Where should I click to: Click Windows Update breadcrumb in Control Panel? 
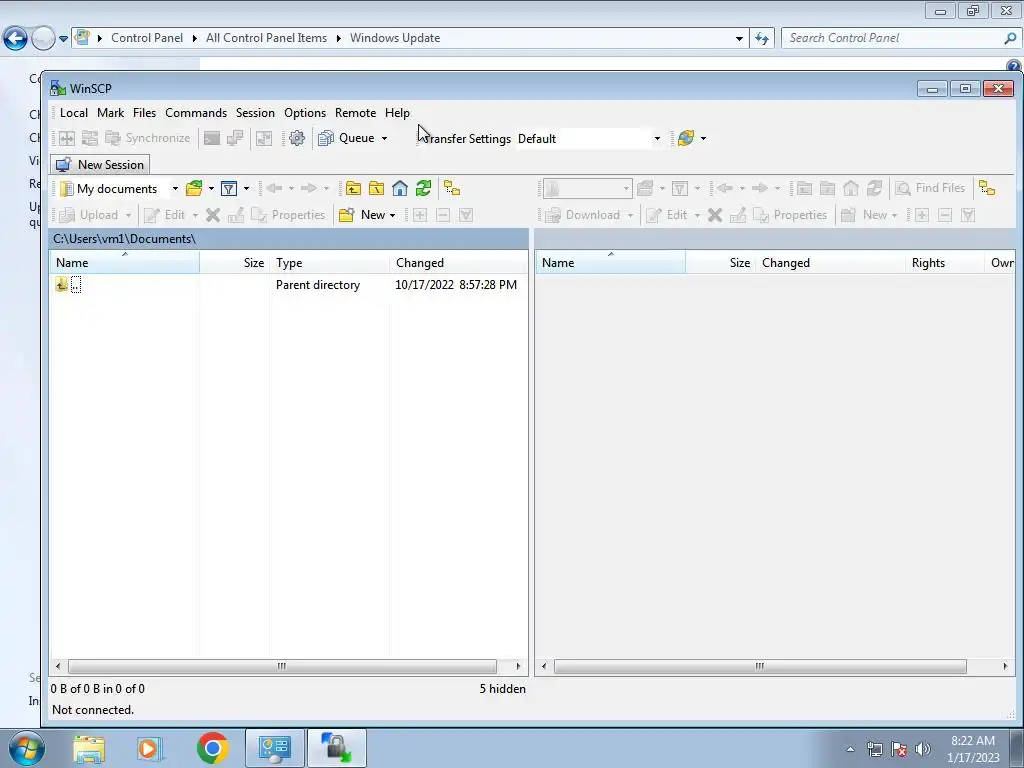[394, 38]
